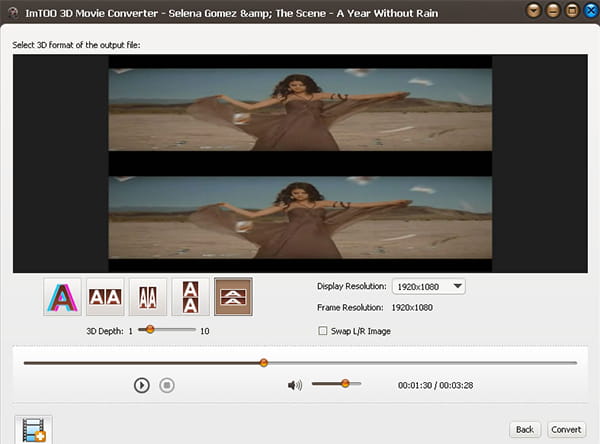Click the play button
This screenshot has height=444, width=600.
tap(142, 385)
